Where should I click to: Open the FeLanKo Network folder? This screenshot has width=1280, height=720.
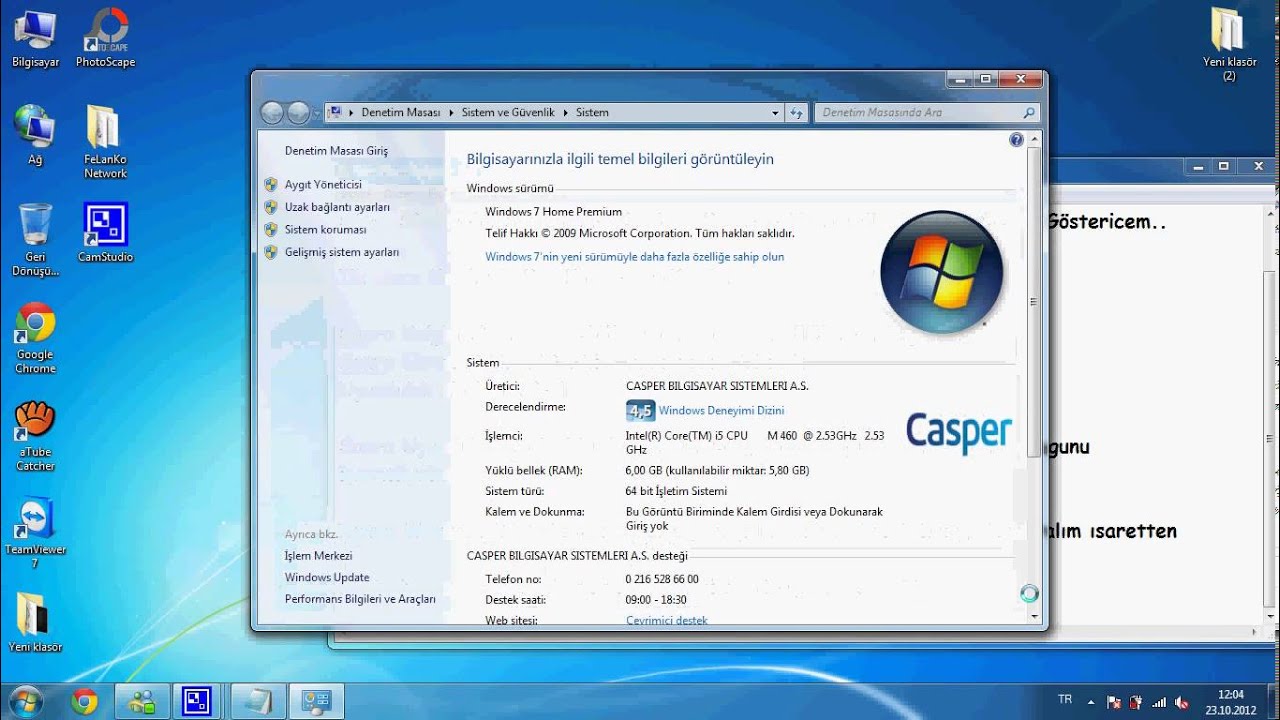[105, 142]
